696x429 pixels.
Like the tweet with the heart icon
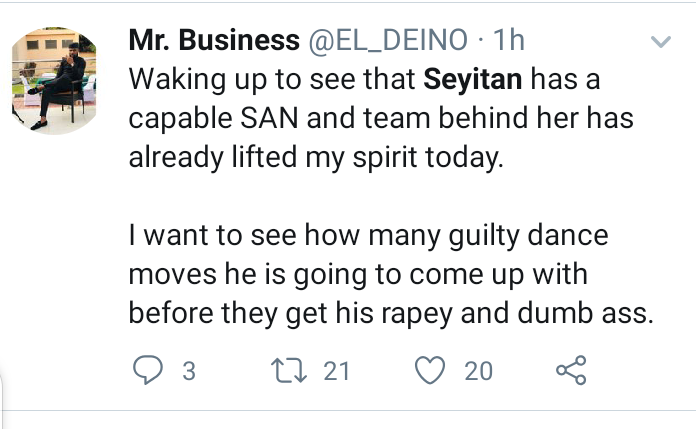429,371
